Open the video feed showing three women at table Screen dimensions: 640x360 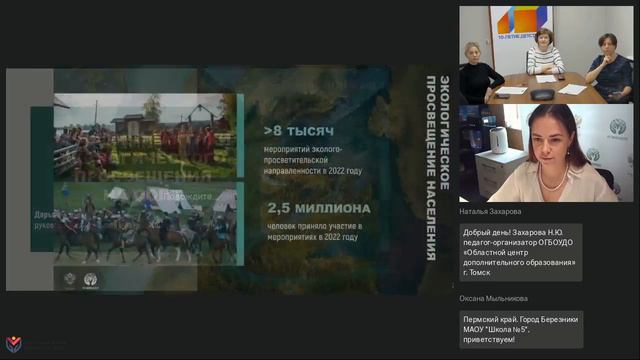coord(546,54)
